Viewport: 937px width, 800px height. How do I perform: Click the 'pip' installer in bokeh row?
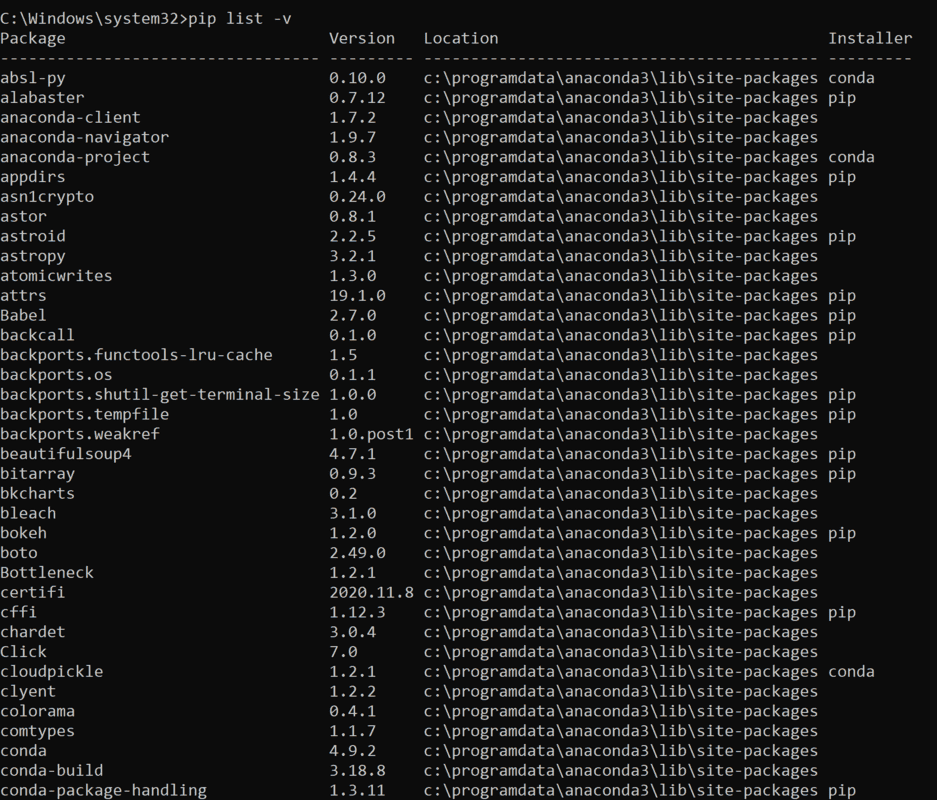click(x=842, y=533)
